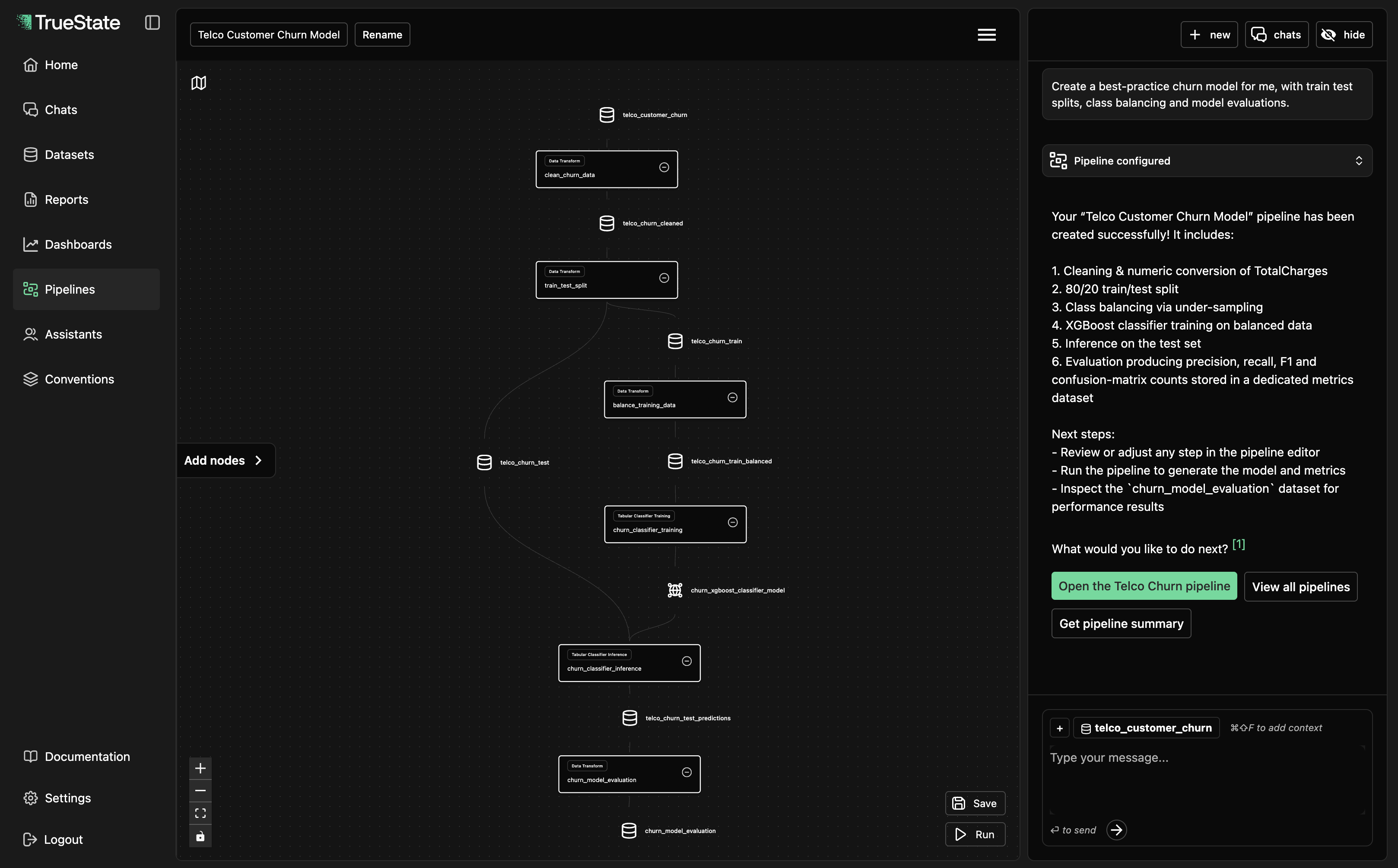The height and width of the screenshot is (868, 1398).
Task: Collapse the left sidebar panel
Action: 152,22
